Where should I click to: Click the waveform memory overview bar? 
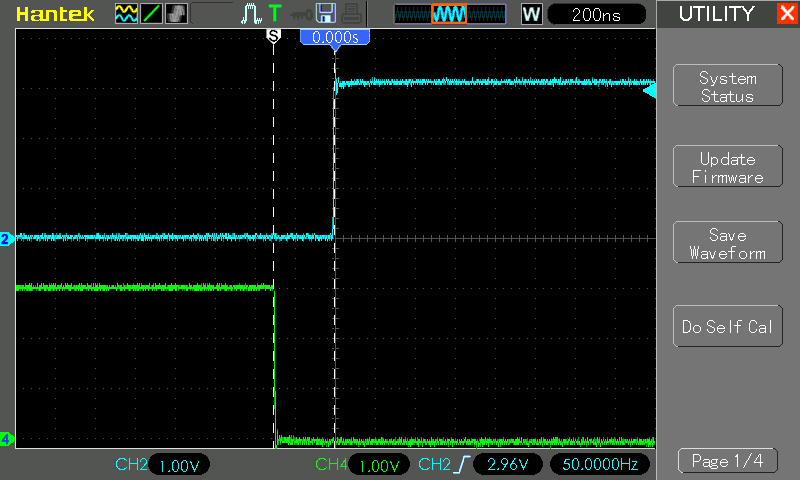point(450,14)
